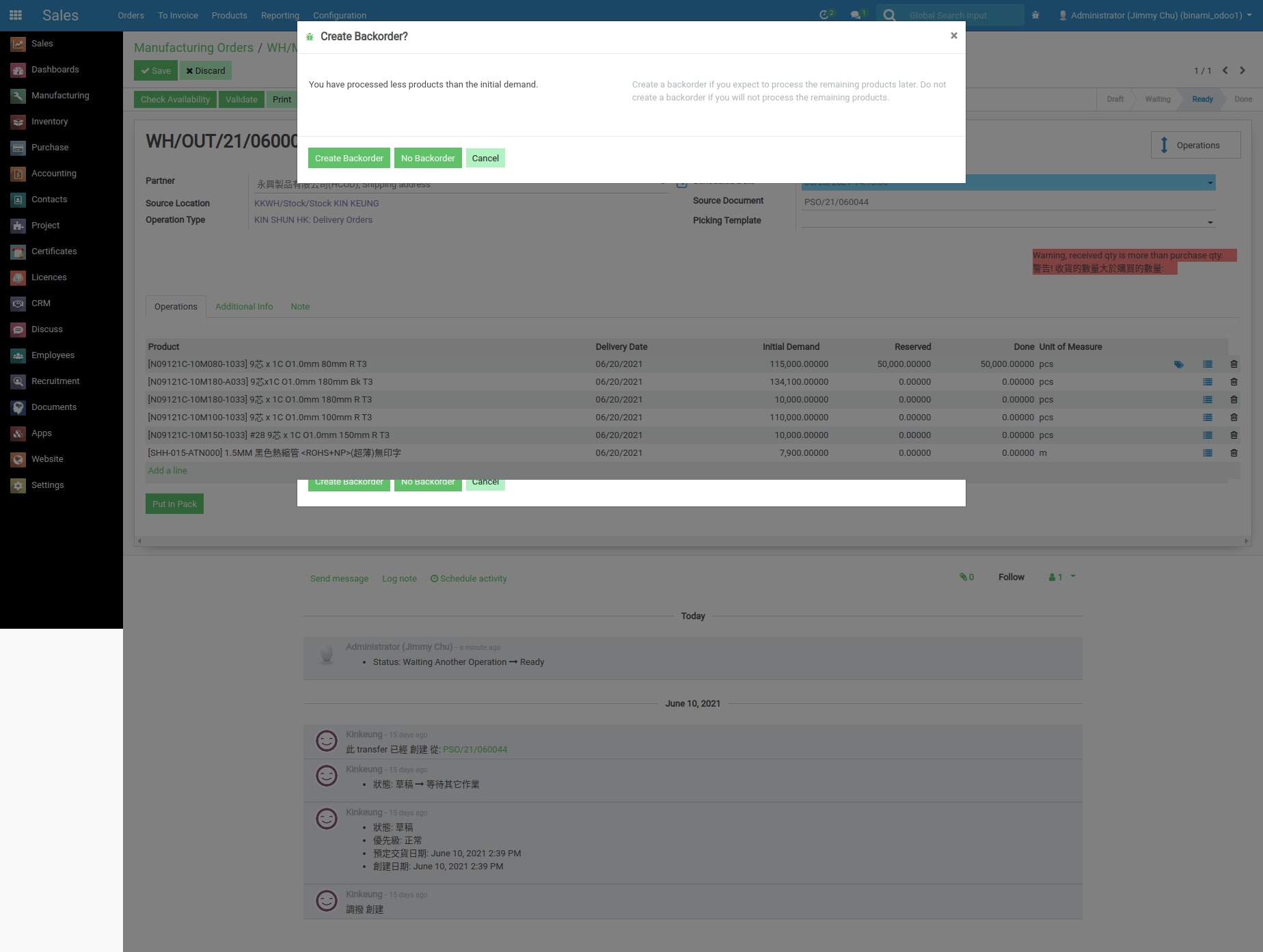The image size is (1263, 952).
Task: Open the apps grid menu icon
Action: coord(16,15)
